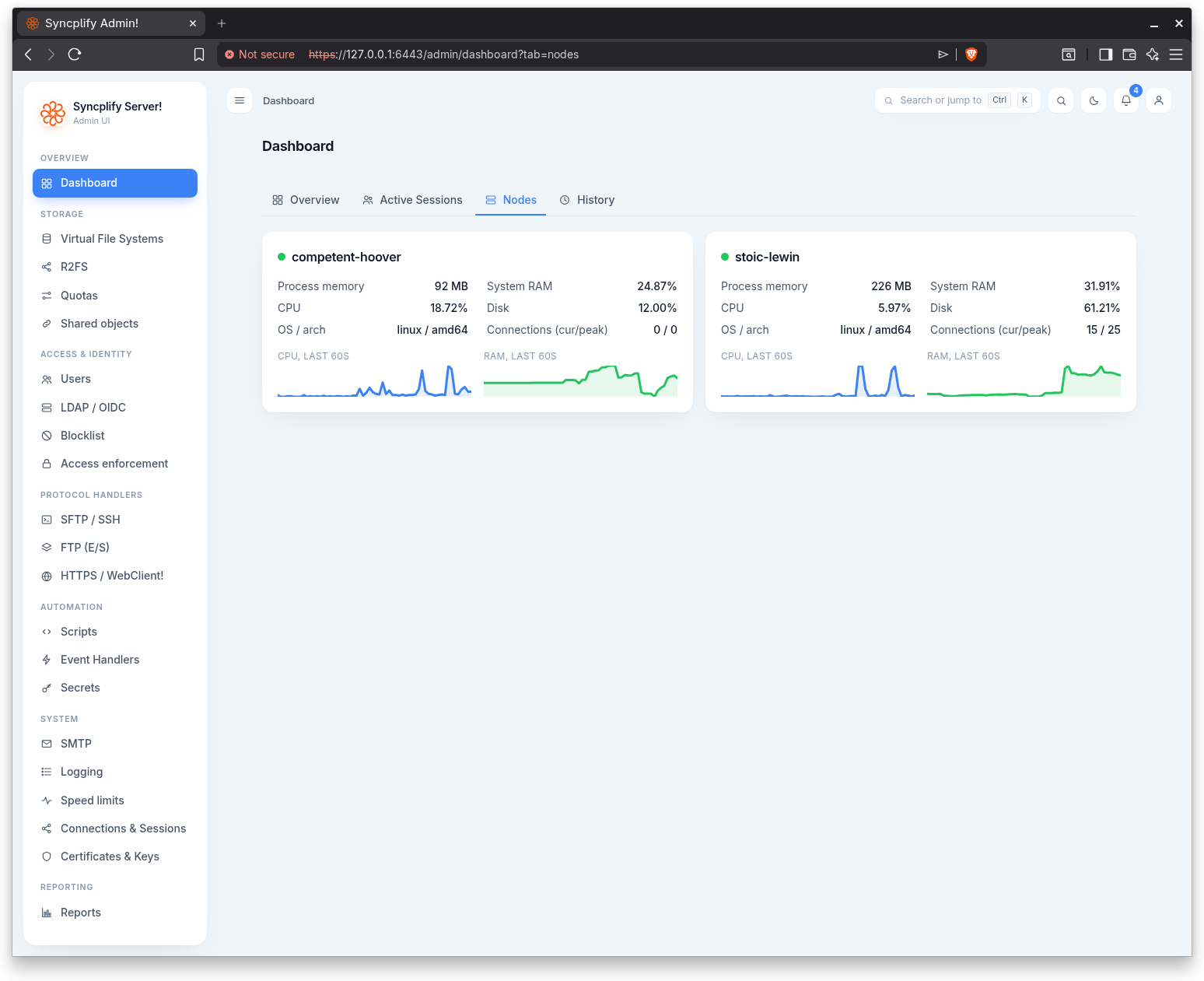The image size is (1204, 981).
Task: Click the Blocklist icon
Action: click(x=47, y=436)
